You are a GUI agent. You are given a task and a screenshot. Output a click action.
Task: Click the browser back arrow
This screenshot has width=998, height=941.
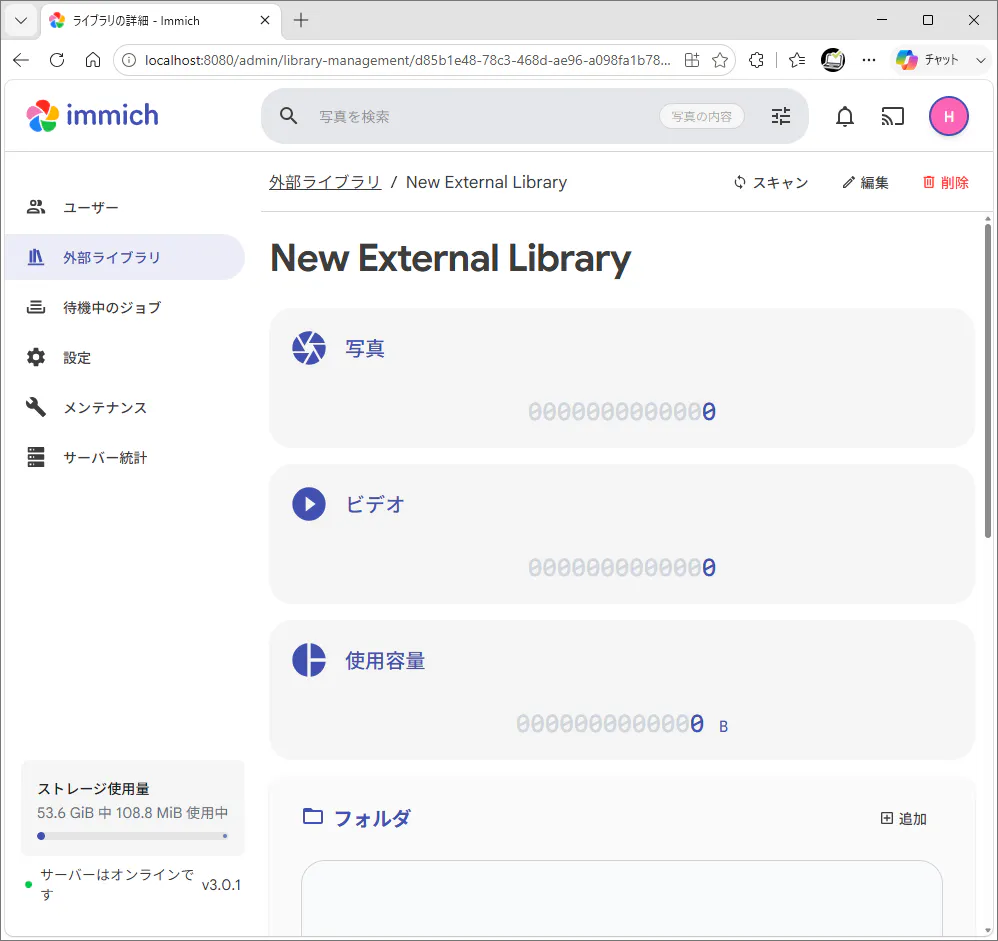[x=21, y=60]
